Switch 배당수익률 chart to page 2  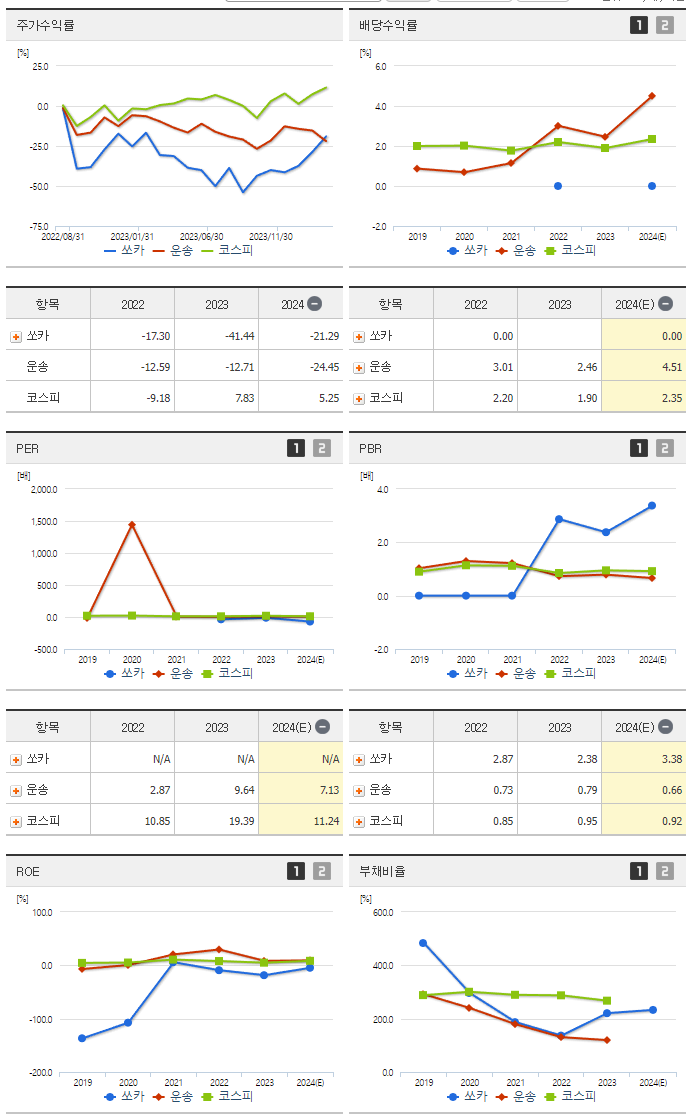(665, 25)
